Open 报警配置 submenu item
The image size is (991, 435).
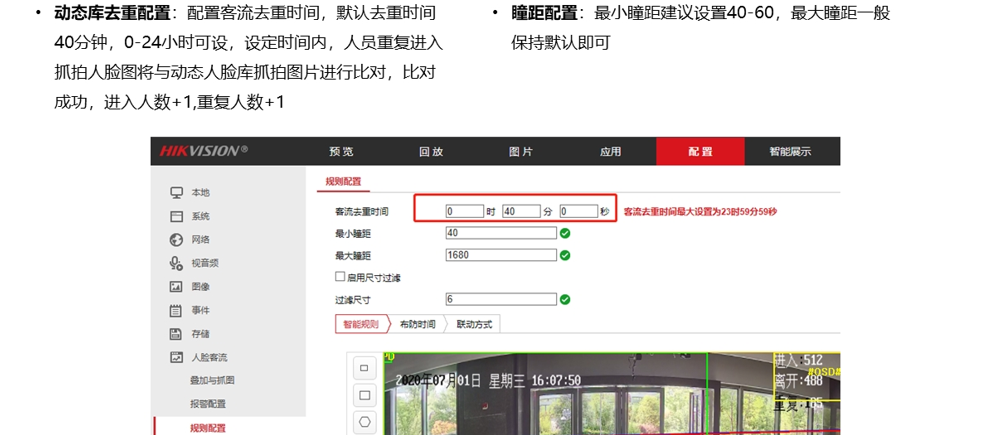tap(207, 404)
